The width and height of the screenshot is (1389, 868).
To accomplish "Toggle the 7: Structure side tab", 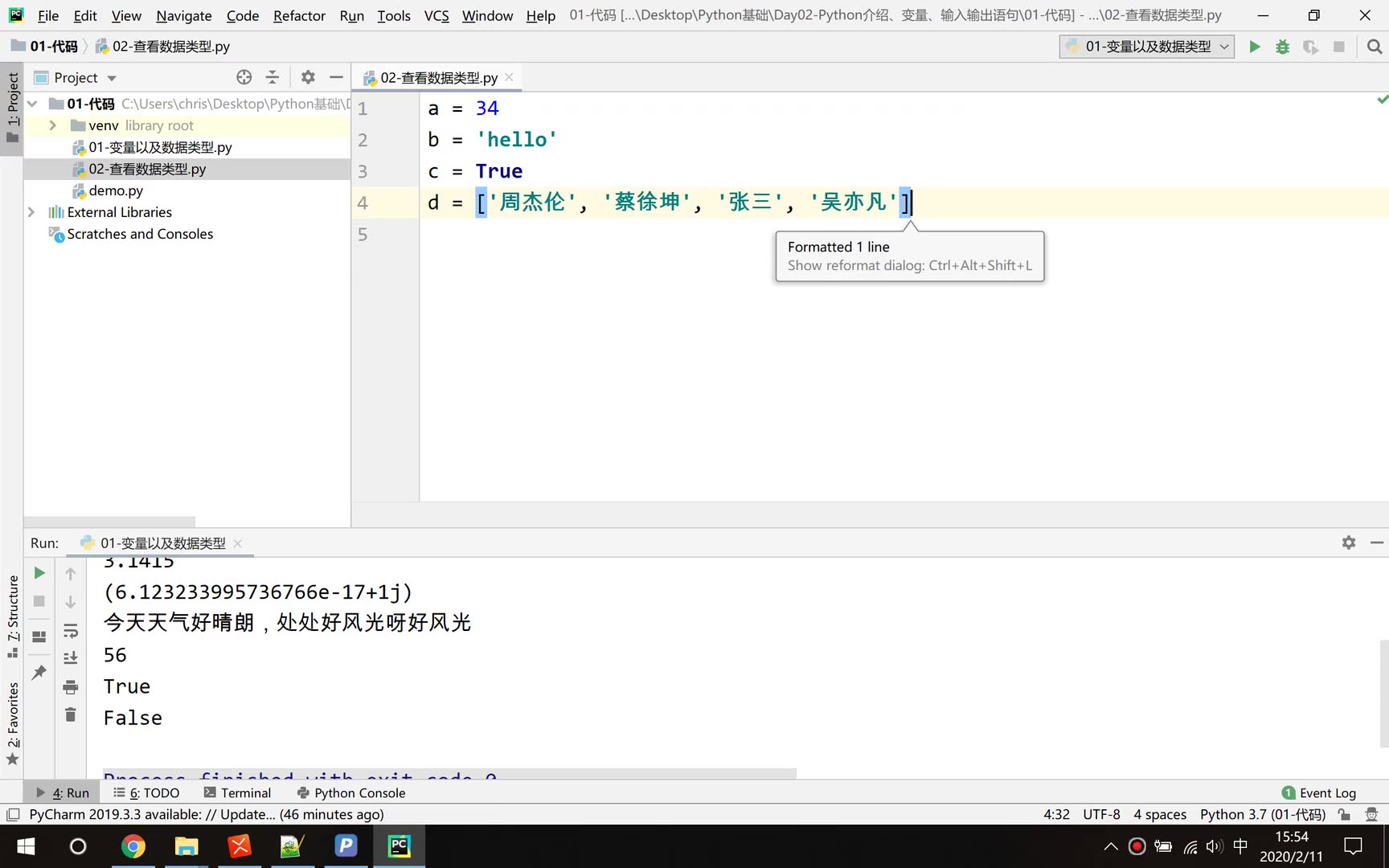I will tap(12, 616).
